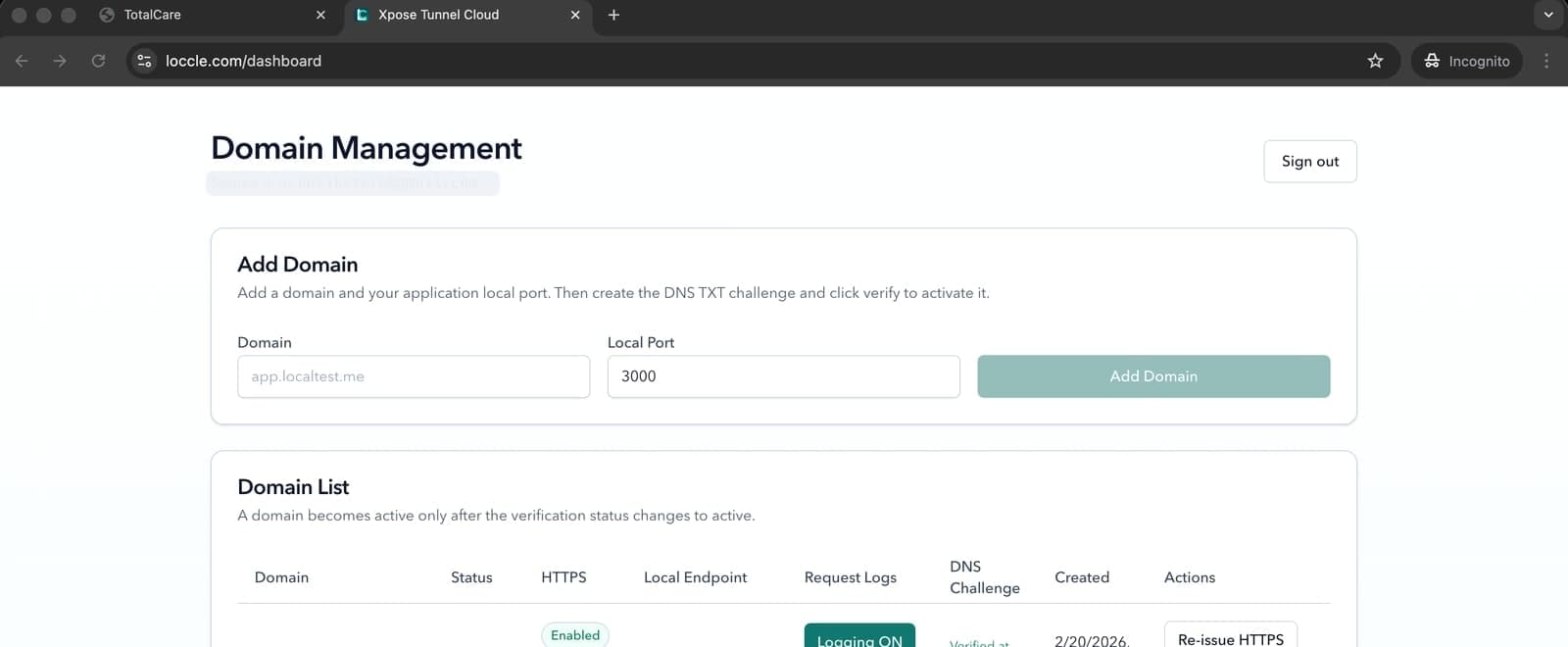Select the Xpose Tunnel Cloud tab
The width and height of the screenshot is (1568, 647).
(x=467, y=15)
